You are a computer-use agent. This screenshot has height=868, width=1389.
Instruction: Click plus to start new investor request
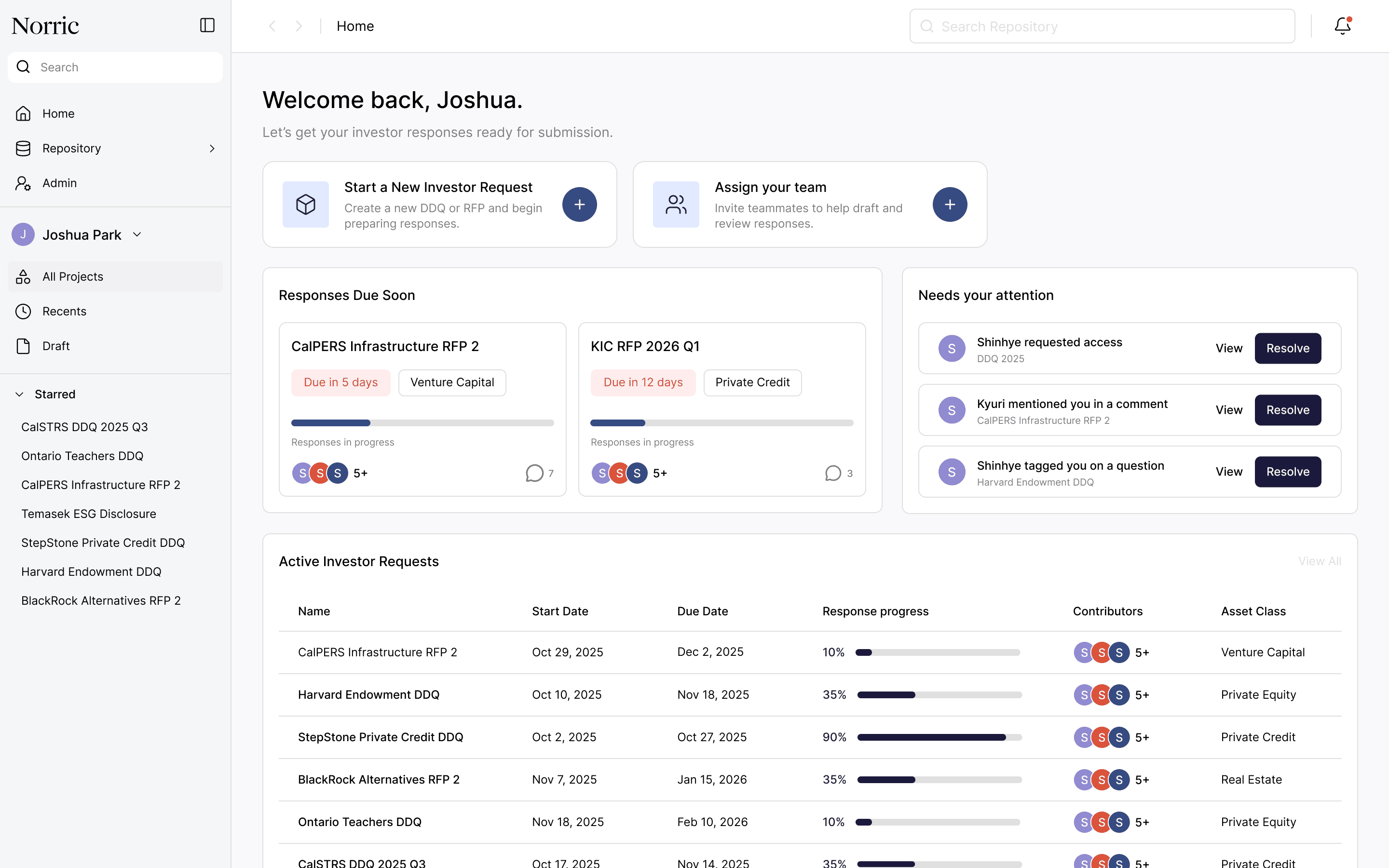pyautogui.click(x=579, y=204)
